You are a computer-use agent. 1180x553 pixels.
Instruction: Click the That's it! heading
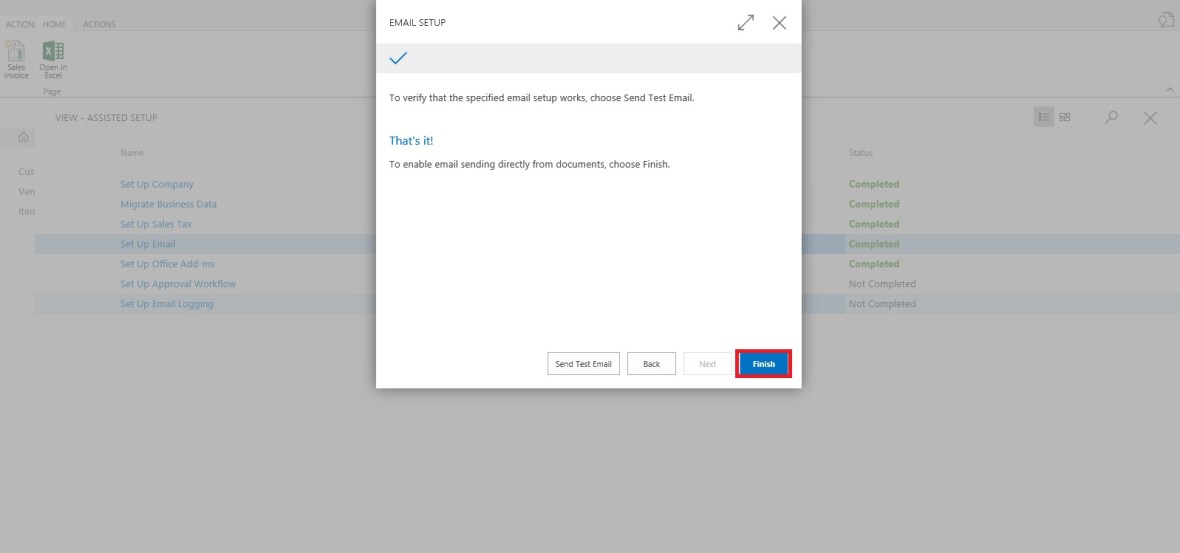[411, 141]
